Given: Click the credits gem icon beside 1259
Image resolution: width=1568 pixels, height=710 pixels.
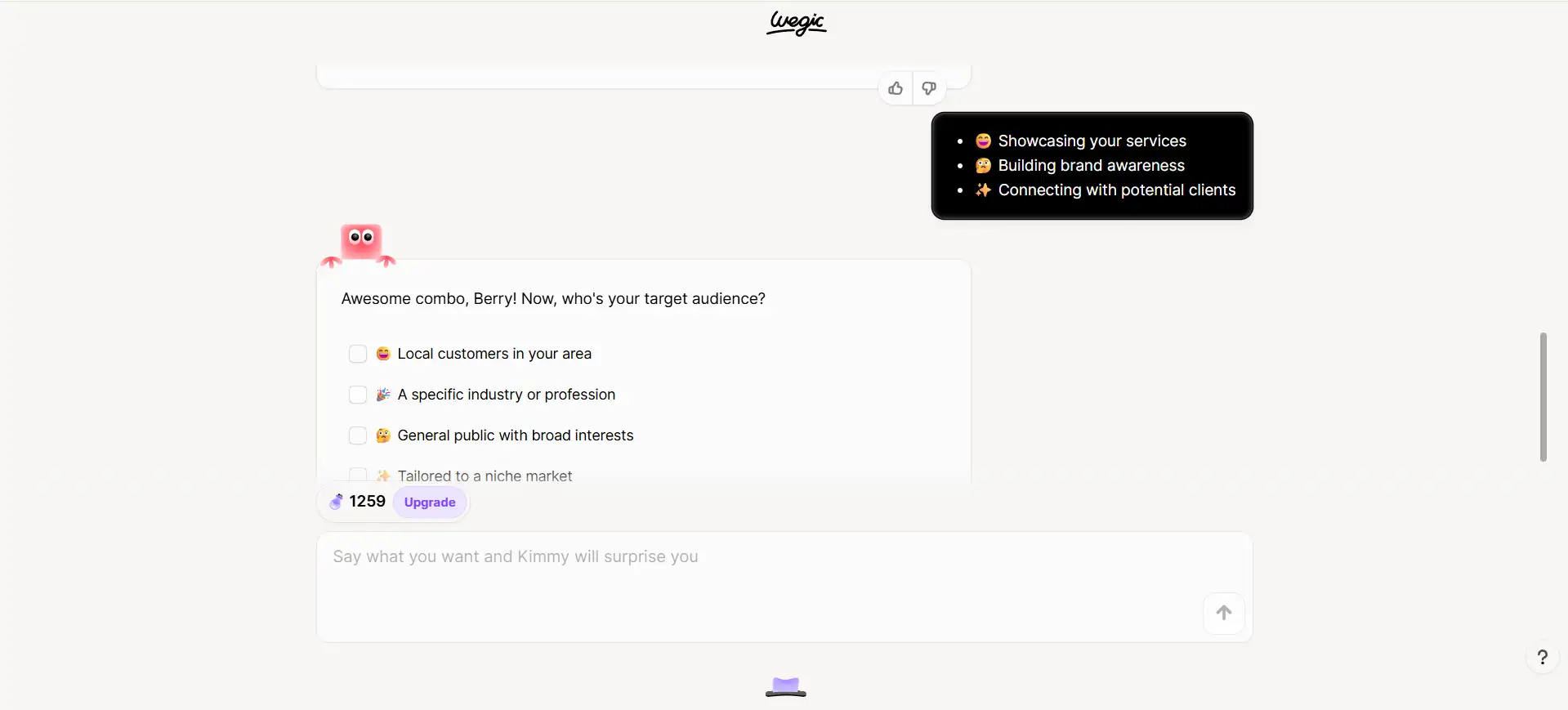Looking at the screenshot, I should (336, 502).
